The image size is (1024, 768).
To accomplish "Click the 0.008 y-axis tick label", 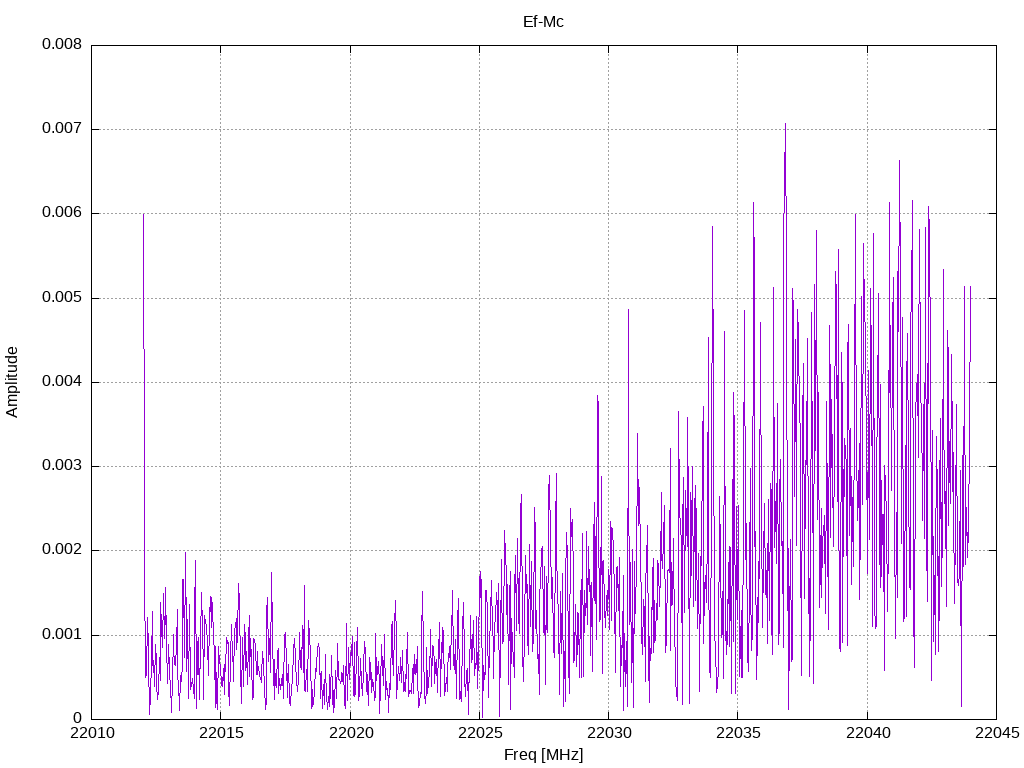I will click(x=62, y=45).
